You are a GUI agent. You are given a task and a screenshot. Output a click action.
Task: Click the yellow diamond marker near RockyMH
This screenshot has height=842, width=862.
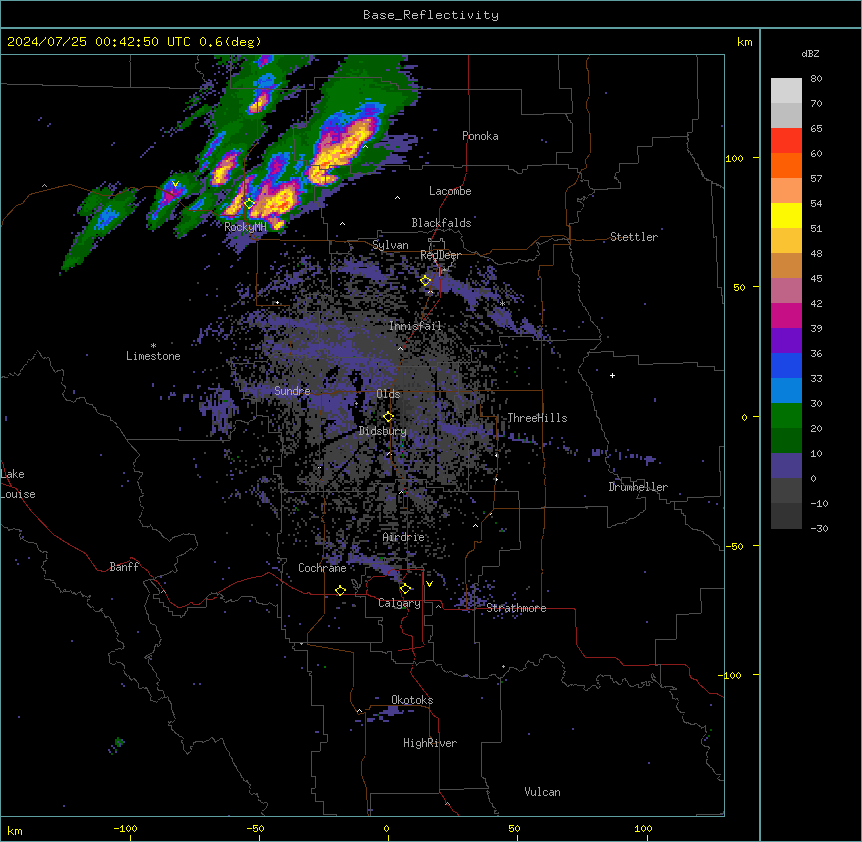click(249, 203)
